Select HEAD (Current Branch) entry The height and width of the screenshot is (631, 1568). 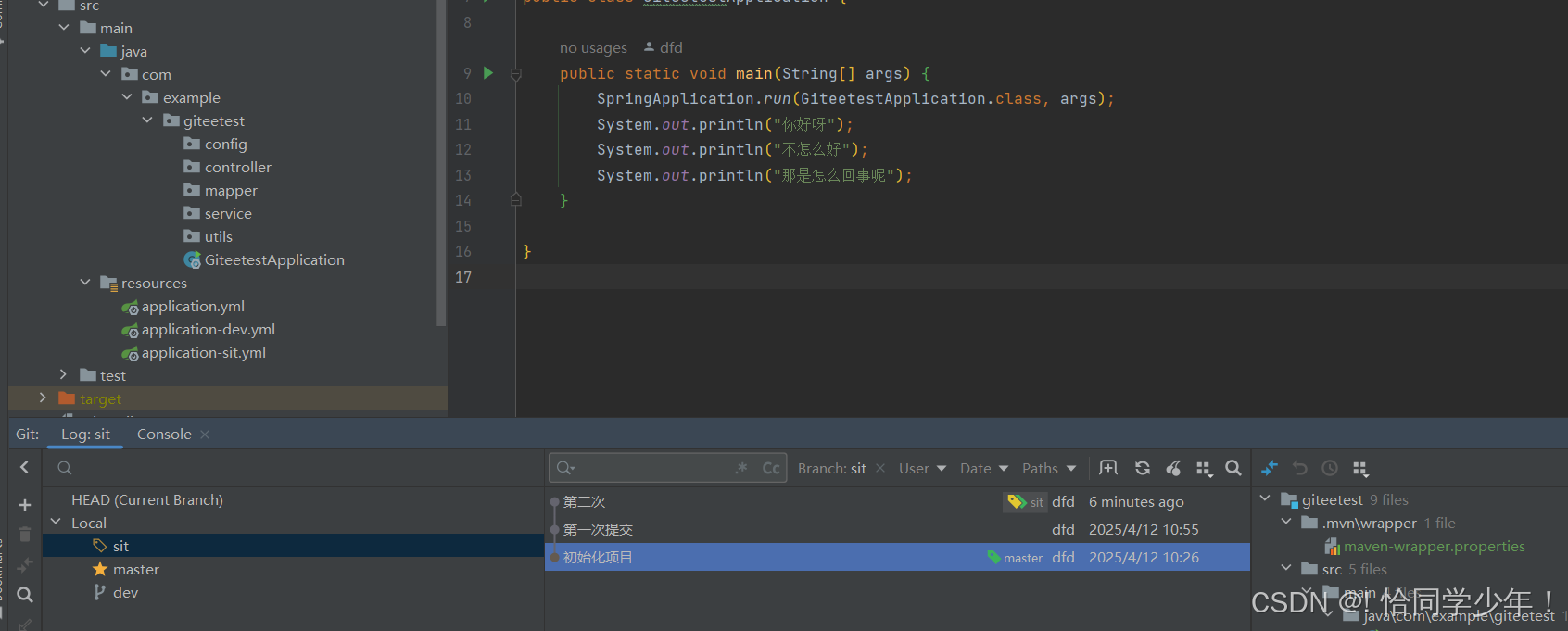click(147, 500)
